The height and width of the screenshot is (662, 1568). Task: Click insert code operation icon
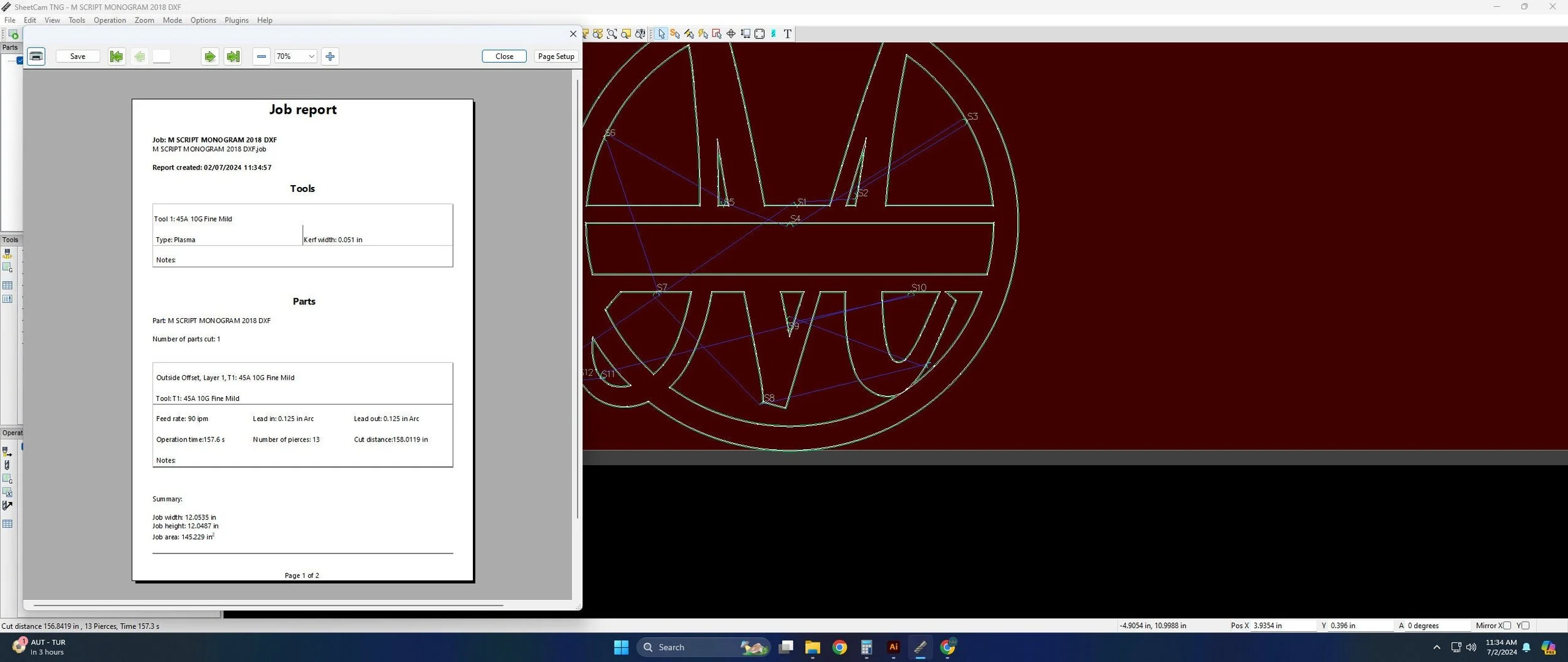[x=8, y=479]
